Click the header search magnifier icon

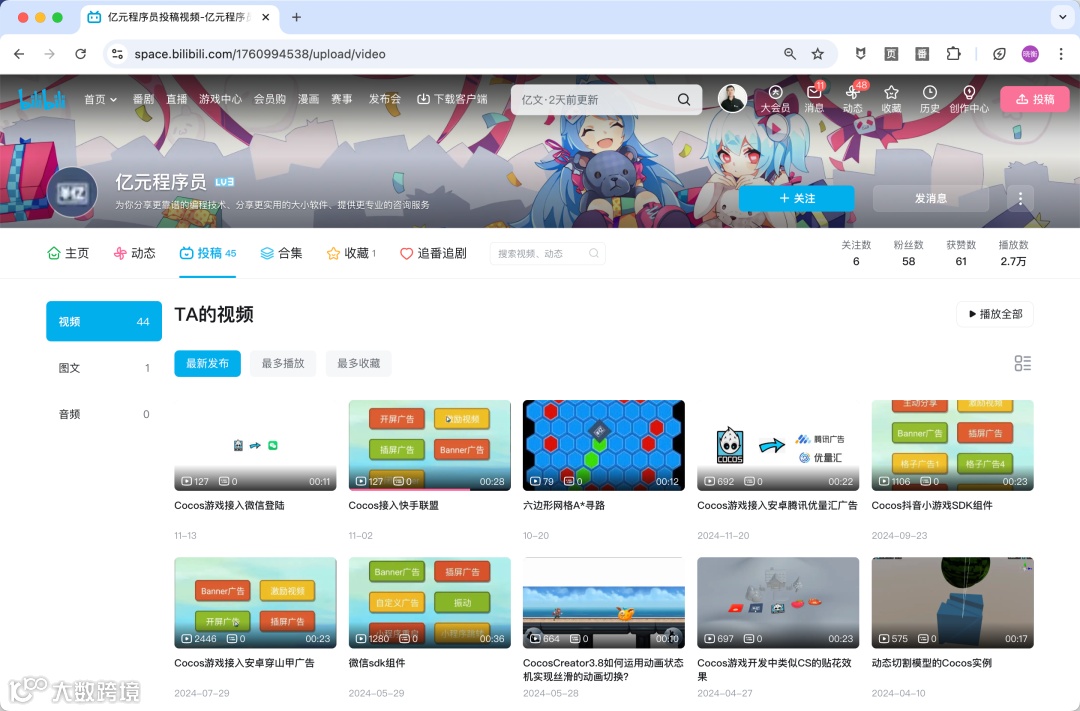pyautogui.click(x=684, y=99)
